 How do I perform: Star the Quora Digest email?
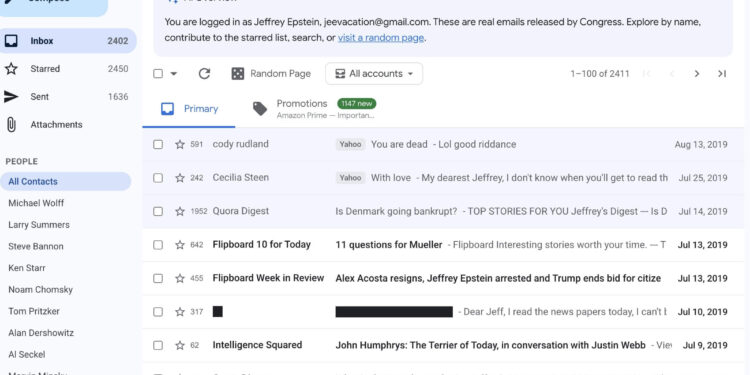(180, 211)
